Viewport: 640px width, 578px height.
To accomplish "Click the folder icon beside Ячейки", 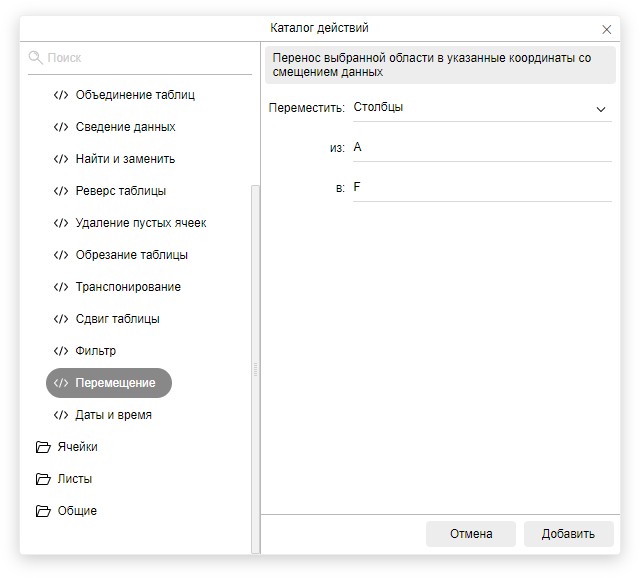I will click(43, 447).
